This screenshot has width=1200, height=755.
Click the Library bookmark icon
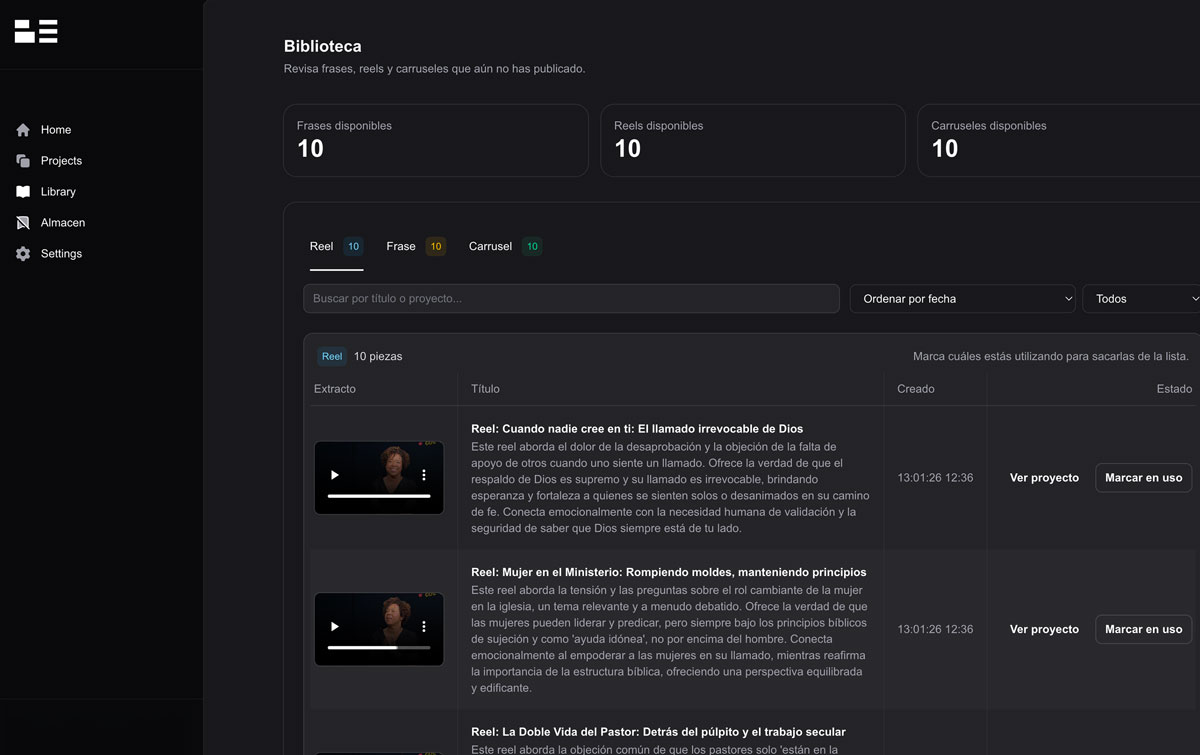click(22, 191)
